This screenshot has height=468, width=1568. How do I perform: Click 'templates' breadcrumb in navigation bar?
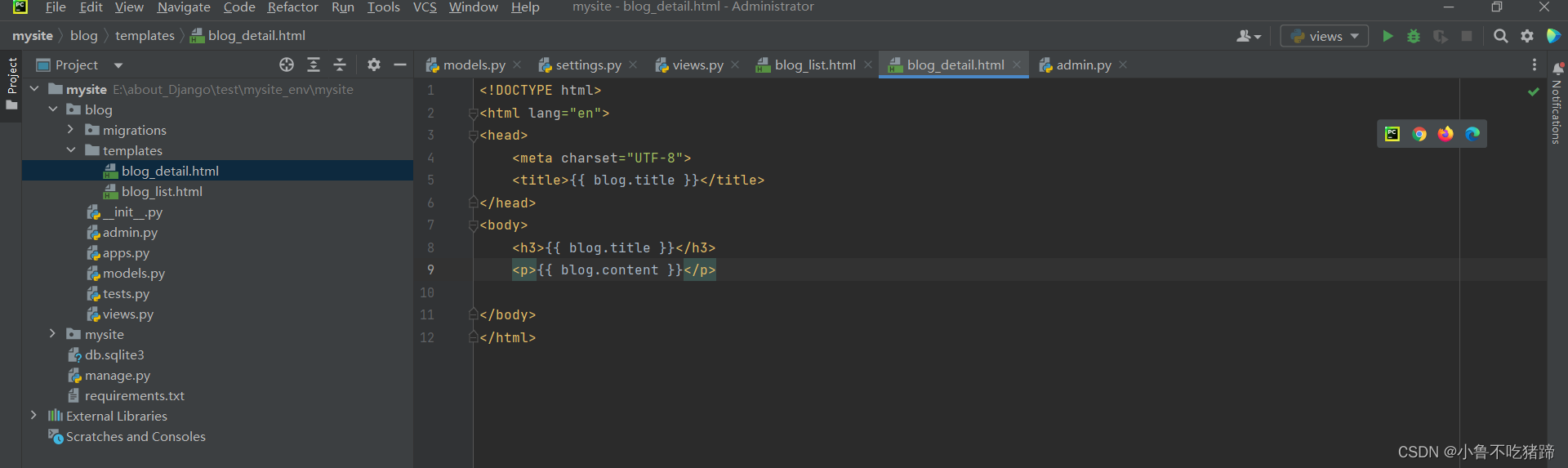[145, 36]
